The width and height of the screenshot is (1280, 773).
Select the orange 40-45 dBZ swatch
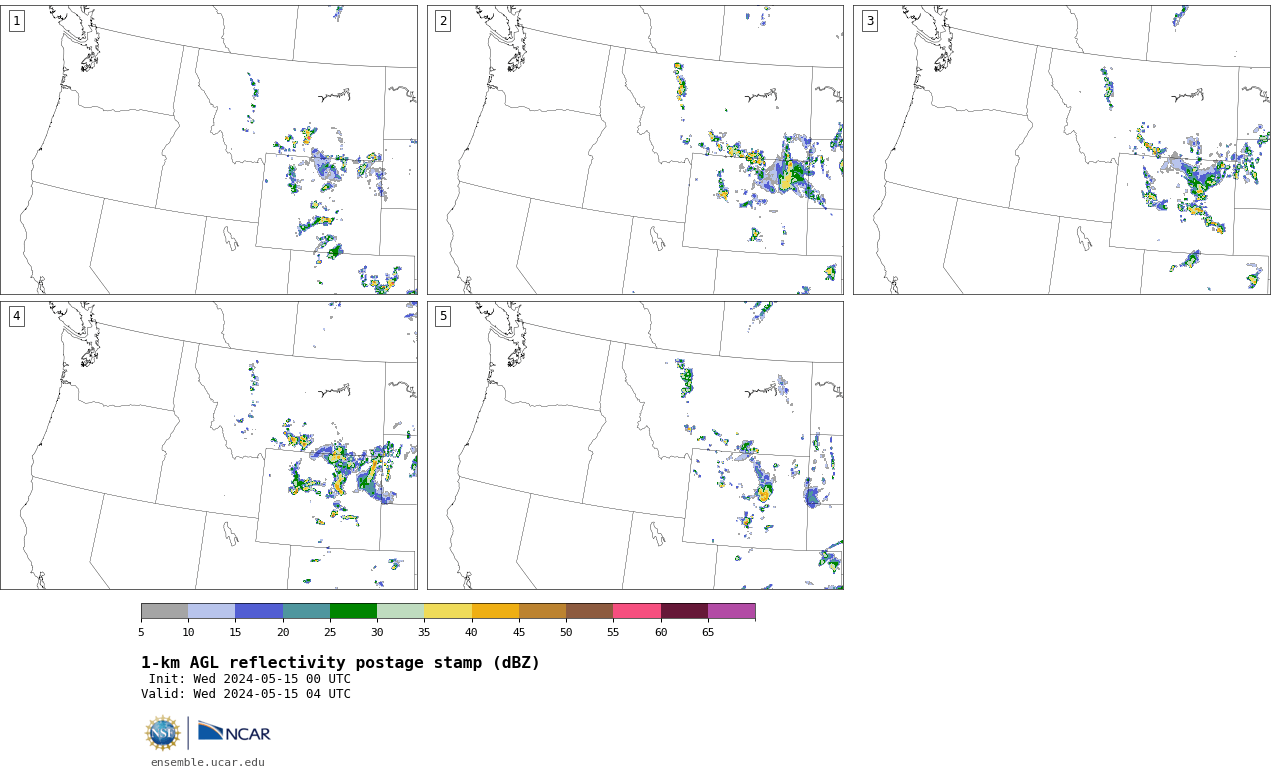[495, 611]
